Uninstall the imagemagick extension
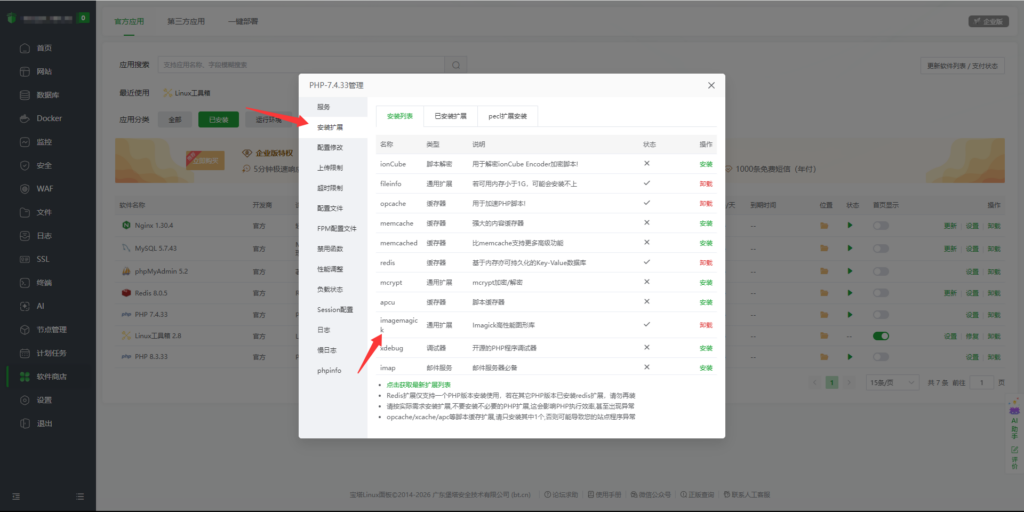 coord(706,325)
